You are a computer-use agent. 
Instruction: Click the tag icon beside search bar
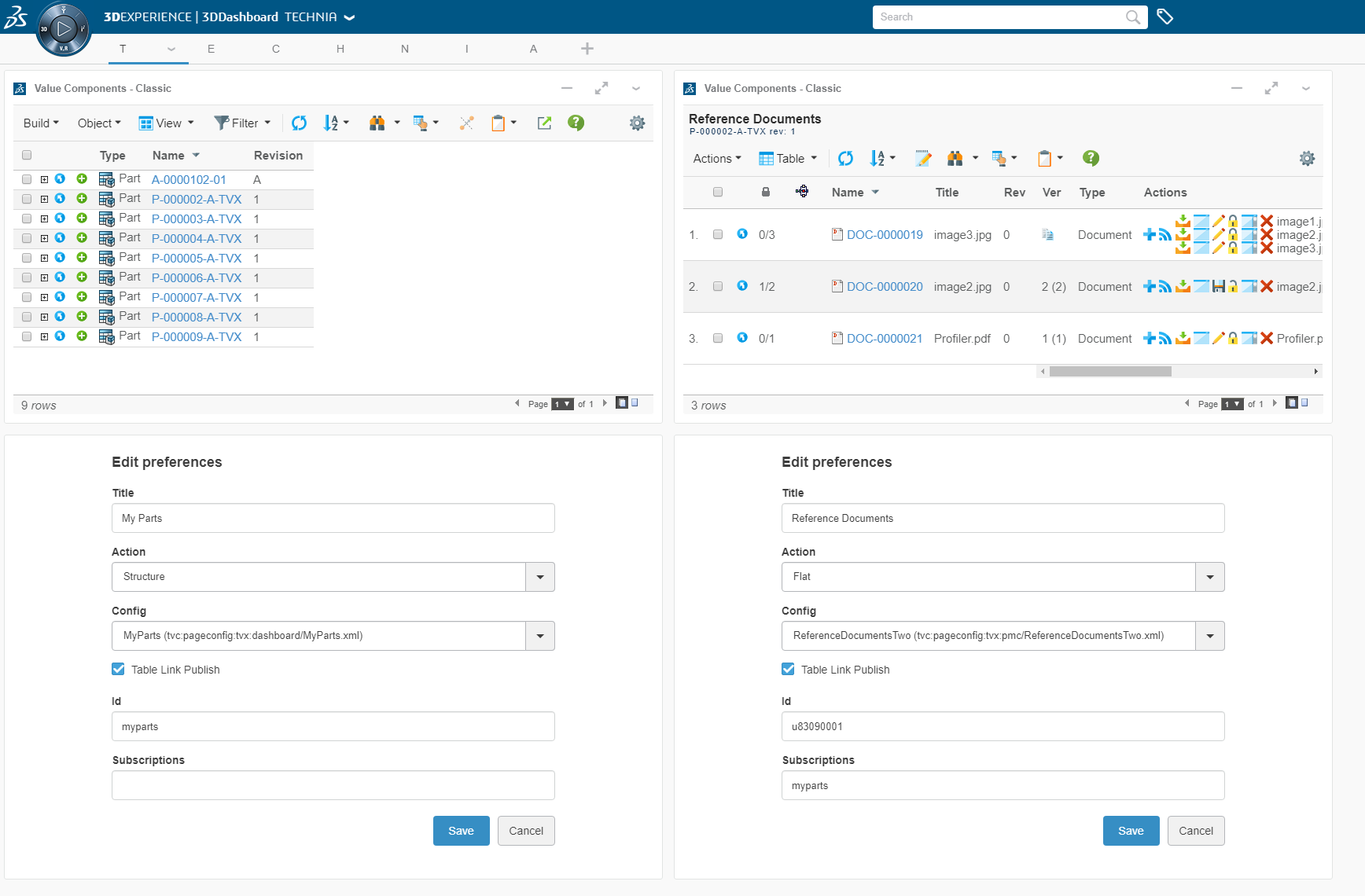1165,17
